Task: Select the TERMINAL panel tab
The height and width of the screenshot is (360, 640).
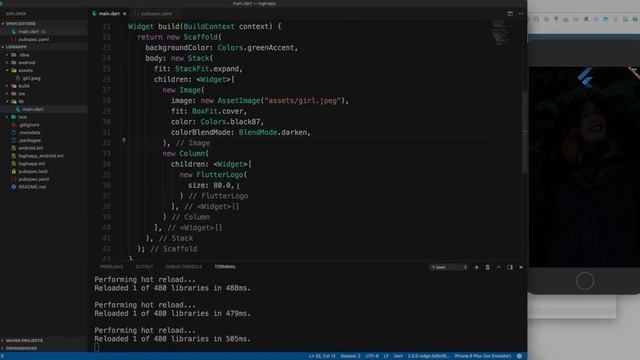Action: click(225, 267)
